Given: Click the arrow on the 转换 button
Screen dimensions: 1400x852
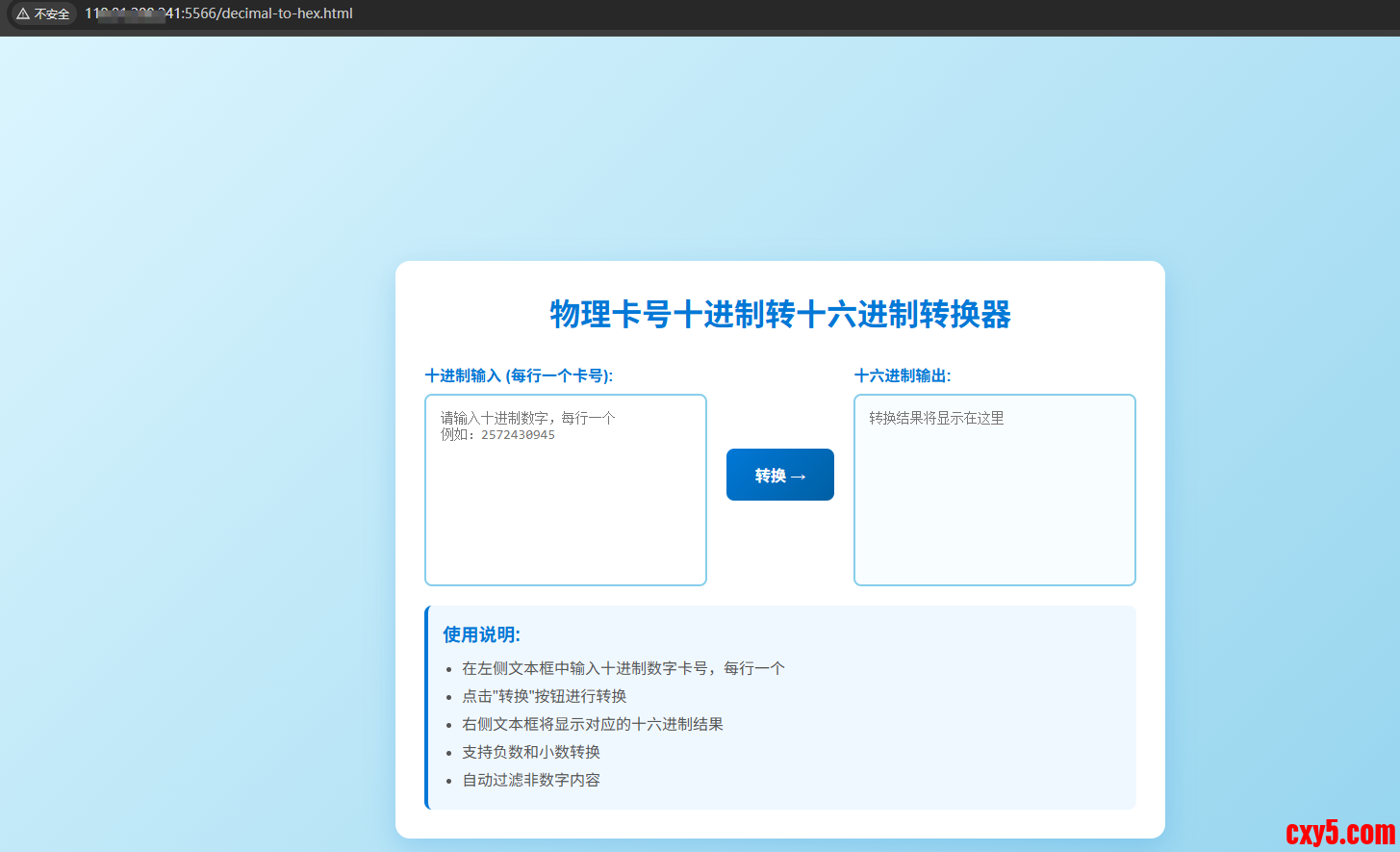Looking at the screenshot, I should [x=798, y=477].
